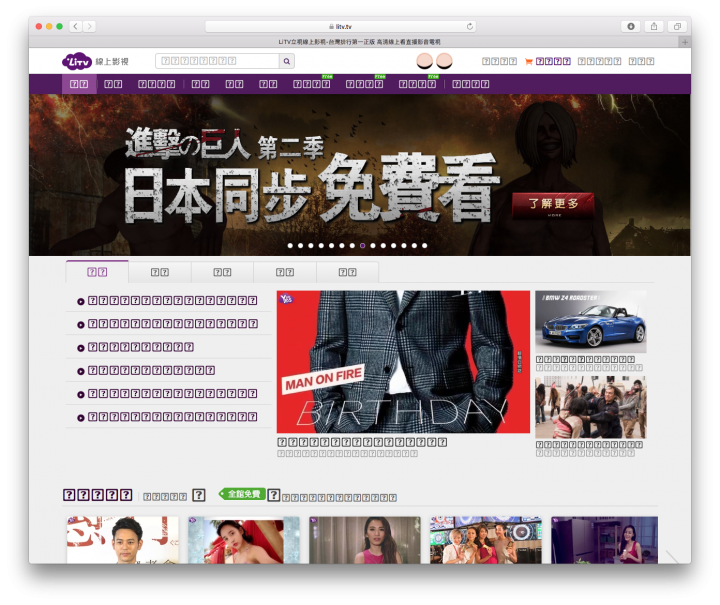Jump to the last carousel dot

pos(425,246)
